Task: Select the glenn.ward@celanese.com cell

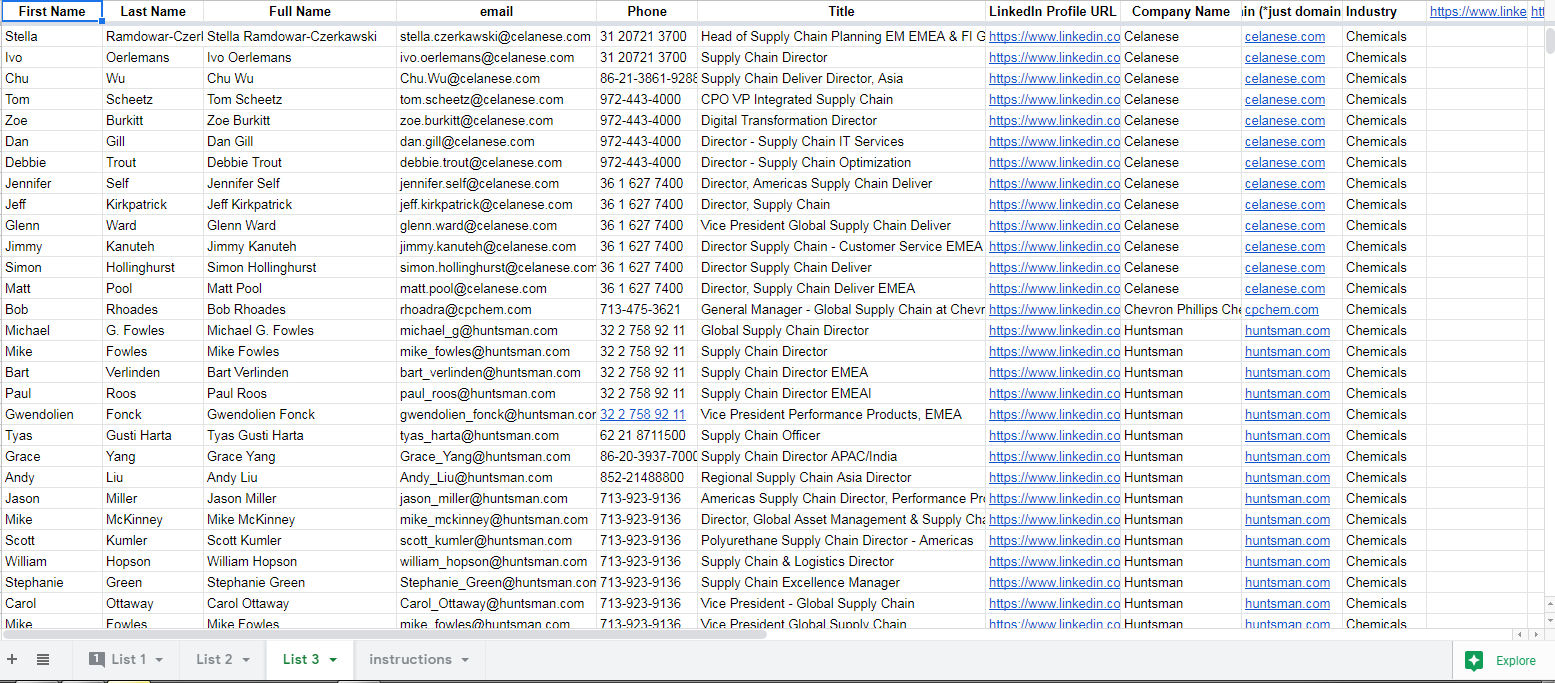Action: pyautogui.click(x=497, y=225)
